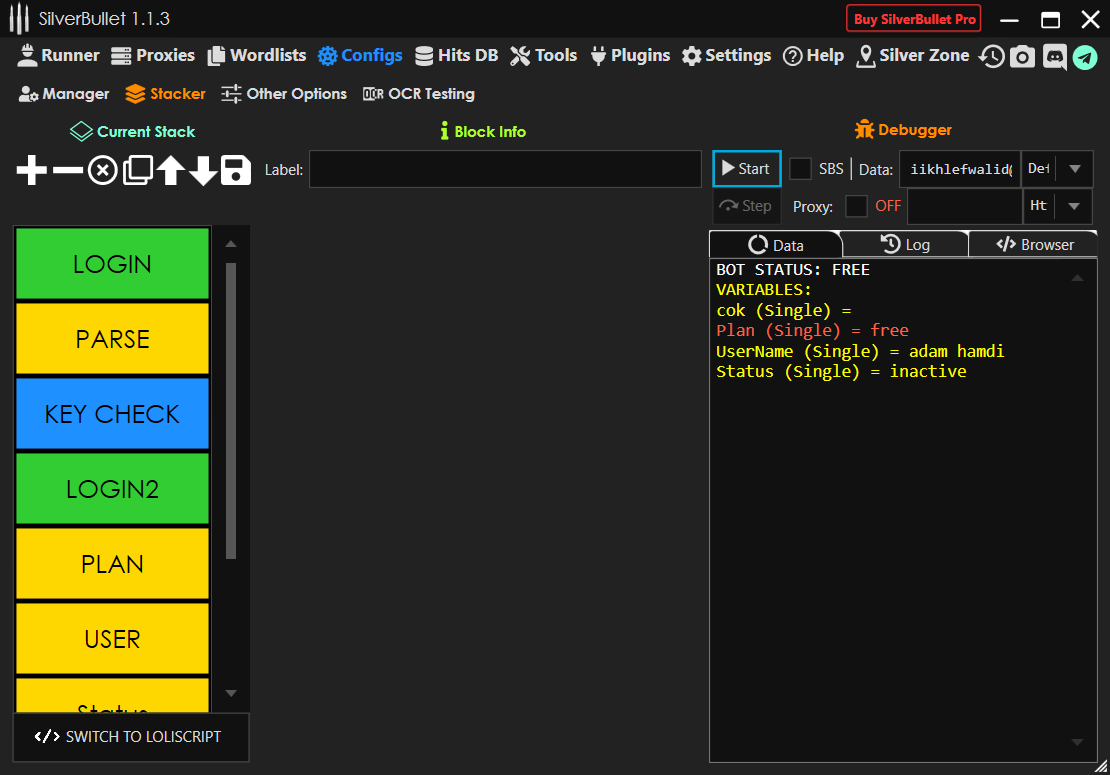Click the circled X disable block icon
The height and width of the screenshot is (775, 1110).
pos(102,170)
